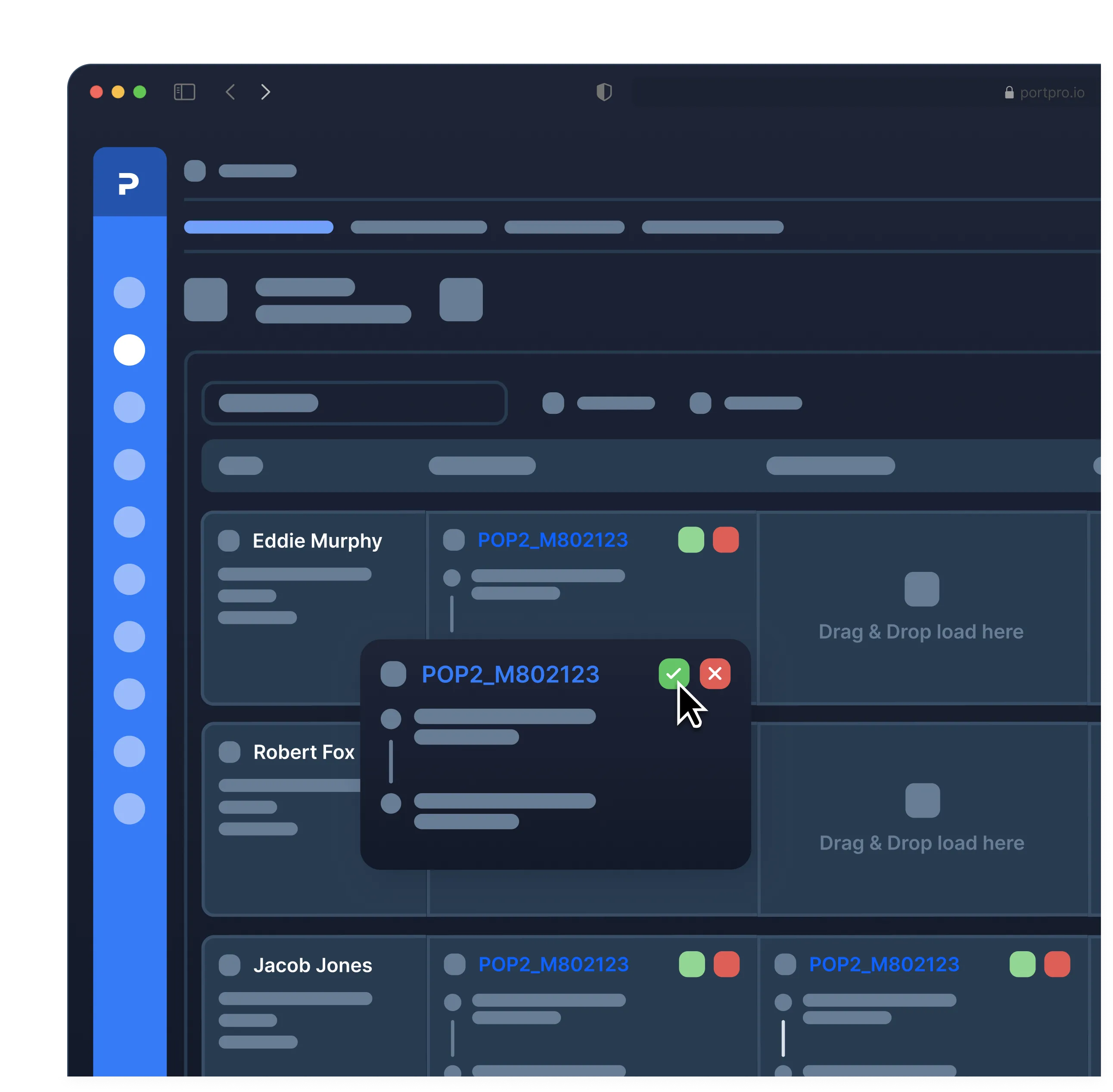Select the white active sidebar circle icon
1113x1092 pixels.
point(129,350)
